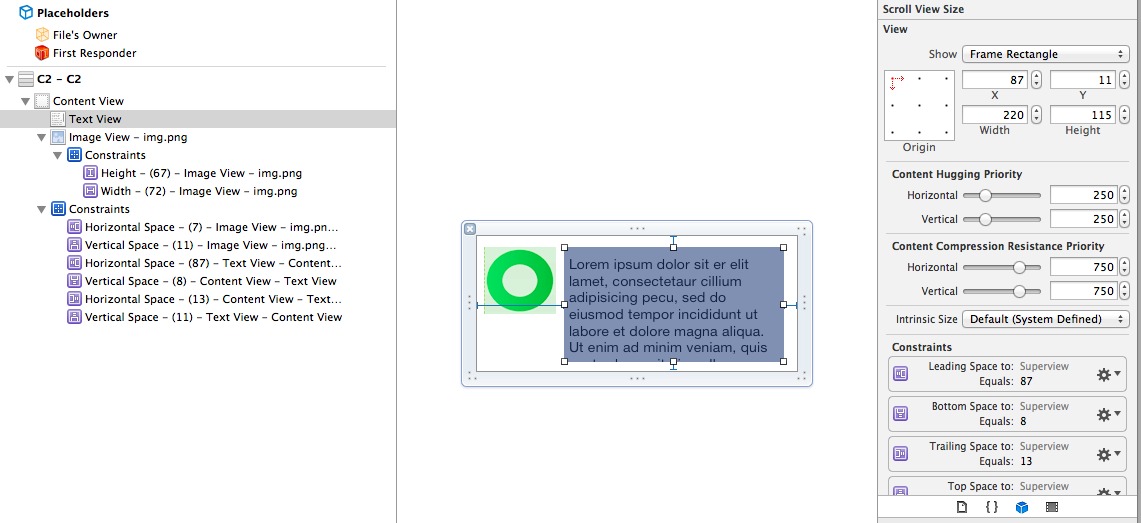Screen dimensions: 1141x523
Task: Click the Height (67) constraint icon
Action: click(x=90, y=173)
